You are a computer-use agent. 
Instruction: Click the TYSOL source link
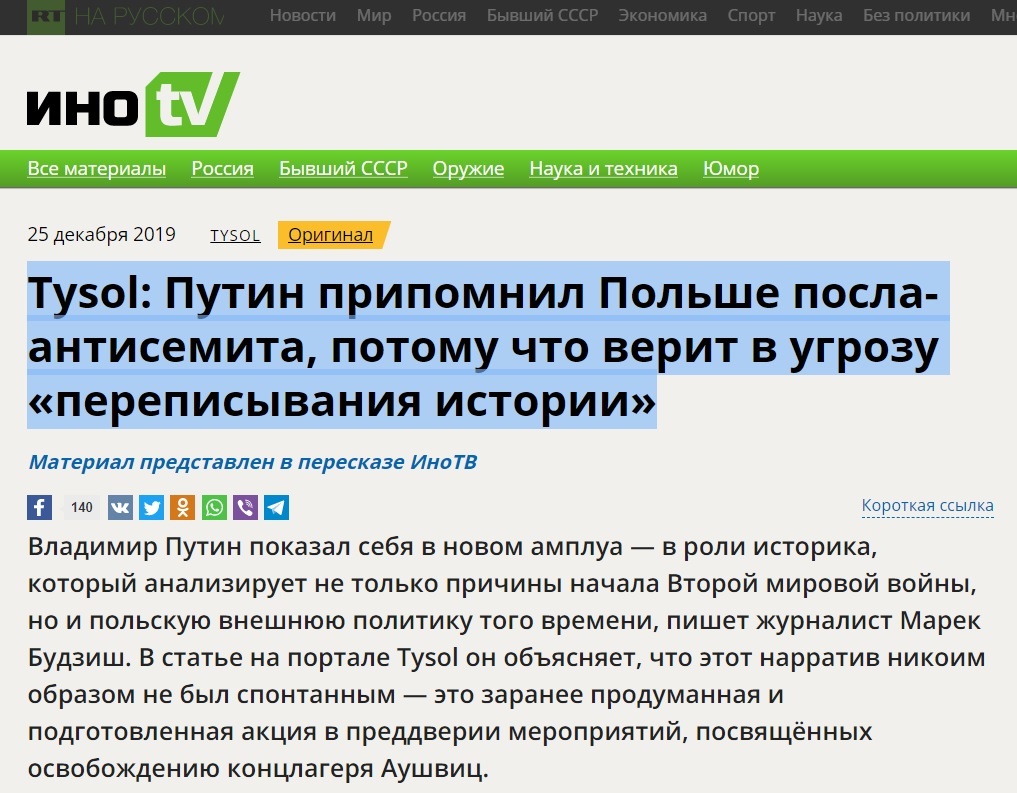(x=235, y=236)
